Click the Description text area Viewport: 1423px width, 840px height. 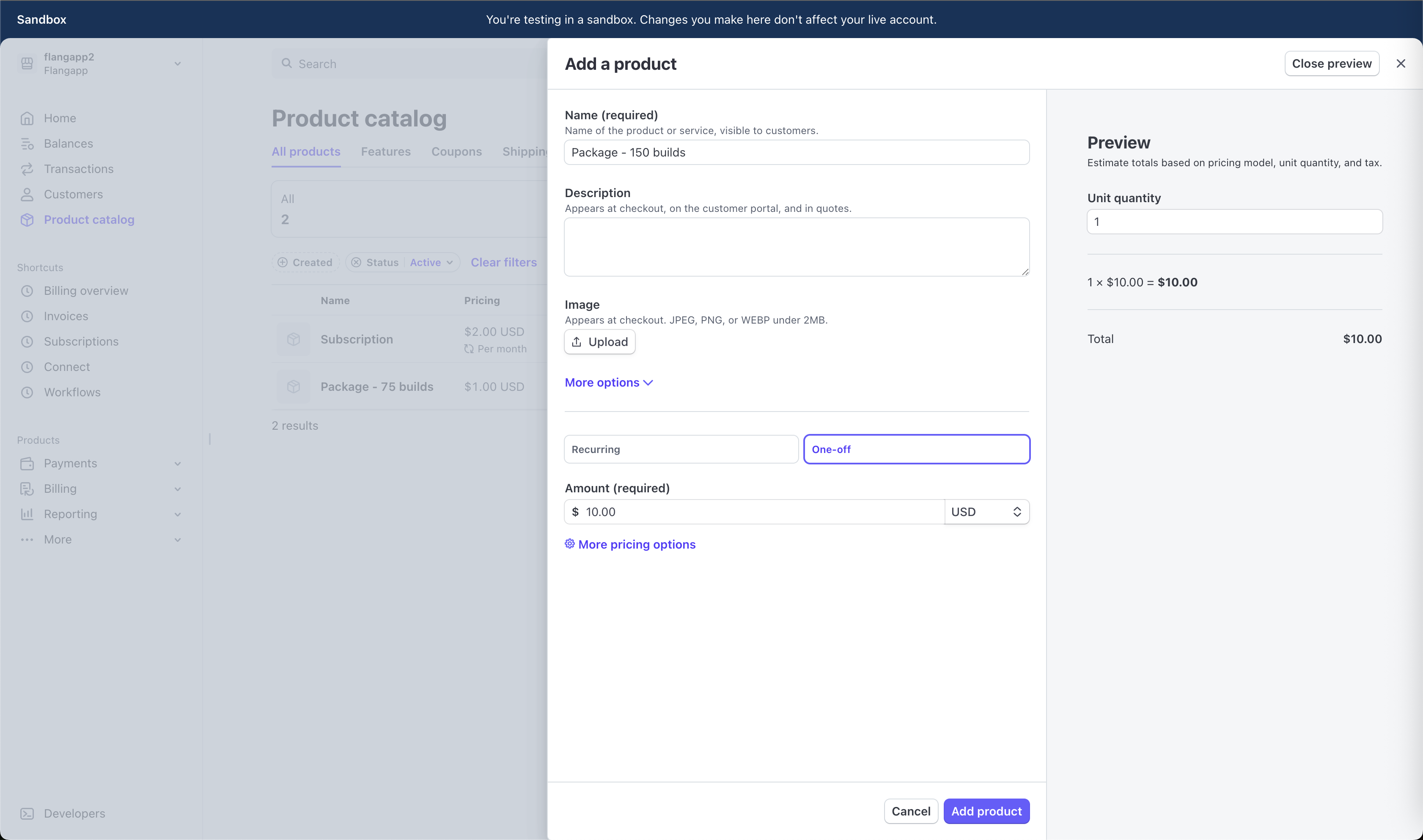pyautogui.click(x=796, y=247)
